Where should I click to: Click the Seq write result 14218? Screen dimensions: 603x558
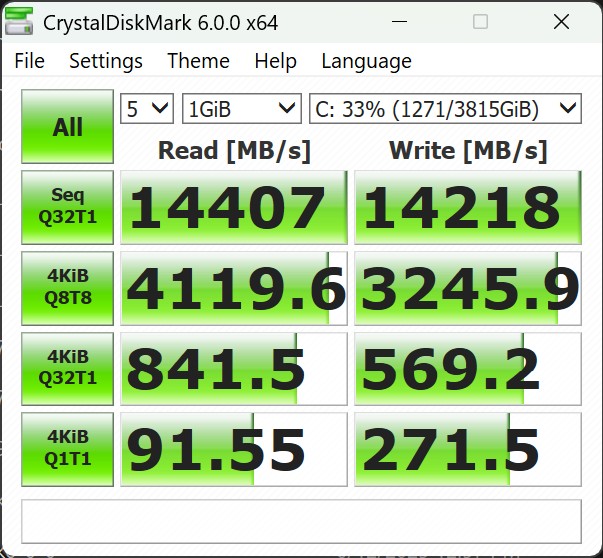pyautogui.click(x=468, y=207)
